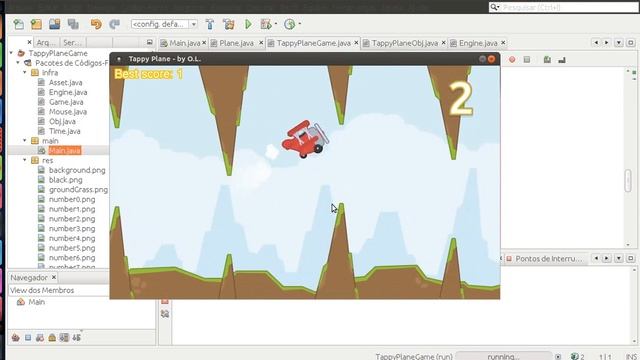Toggle show static members filter in Navigator
Image resolution: width=640 pixels, height=360 pixels.
point(40,337)
